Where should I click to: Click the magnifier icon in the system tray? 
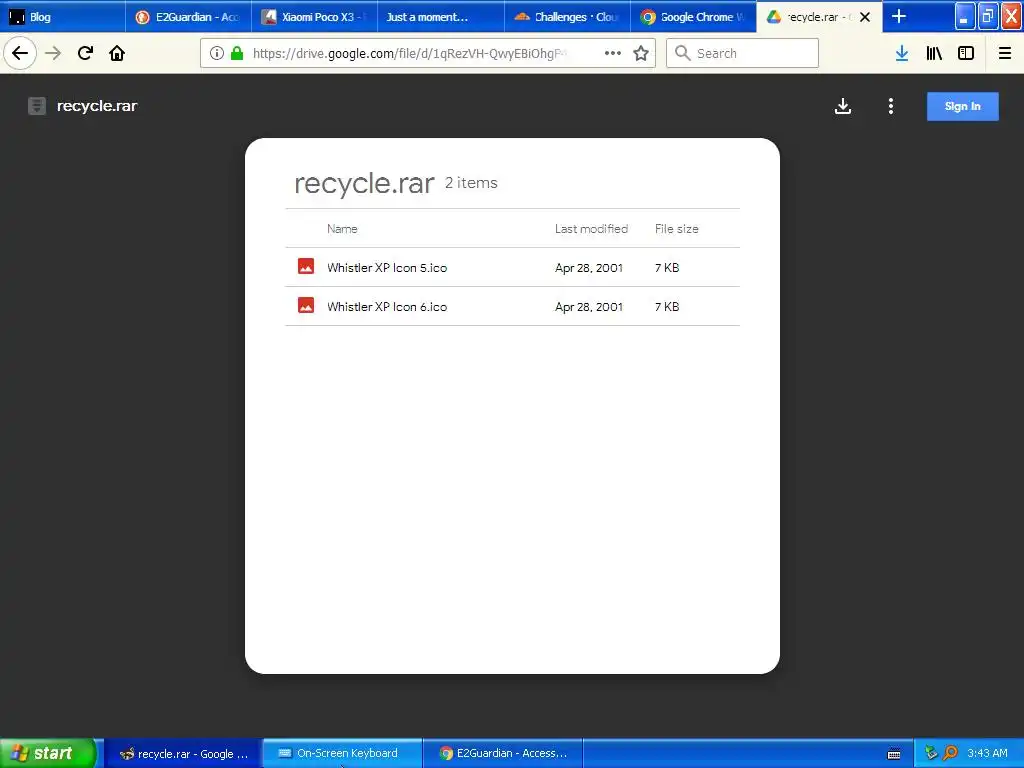coord(950,753)
